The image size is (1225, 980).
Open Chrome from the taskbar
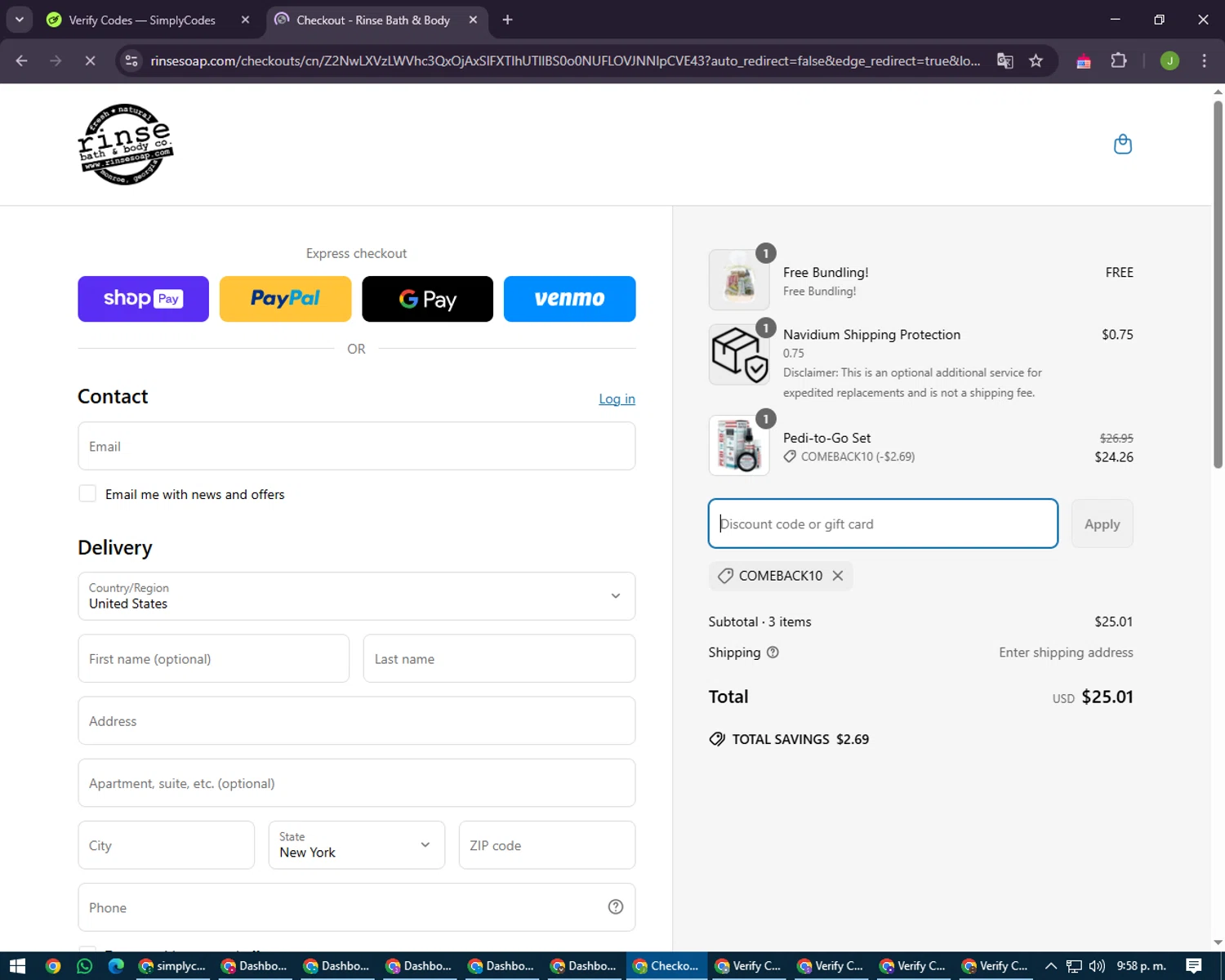click(53, 966)
